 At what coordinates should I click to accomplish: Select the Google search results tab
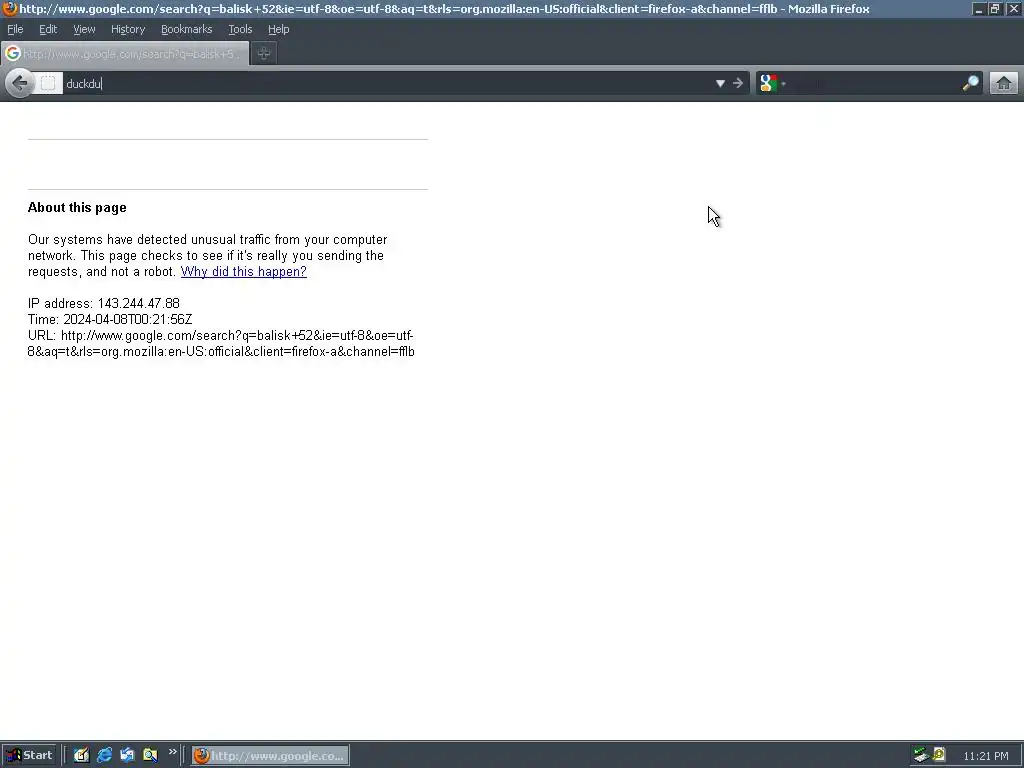125,54
